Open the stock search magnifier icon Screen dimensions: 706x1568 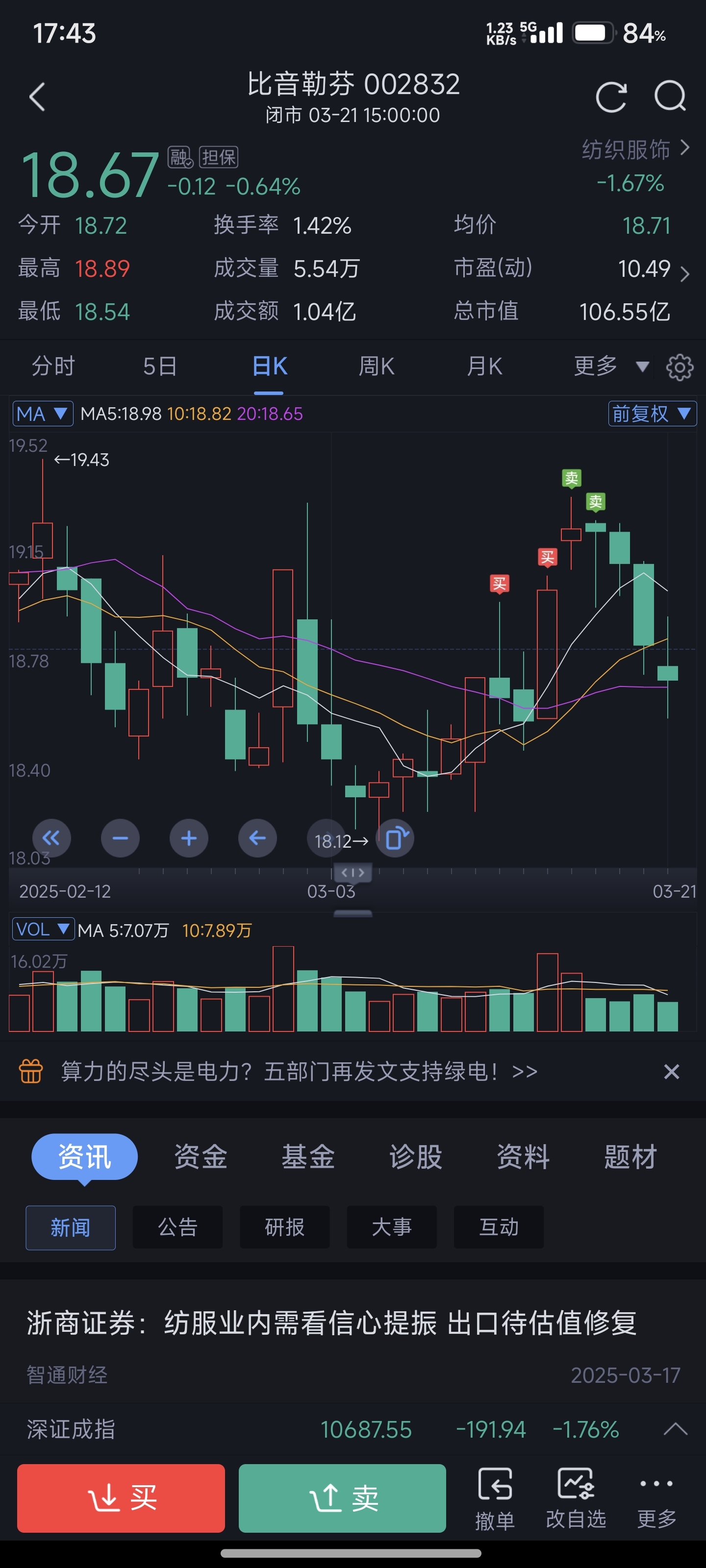point(670,97)
